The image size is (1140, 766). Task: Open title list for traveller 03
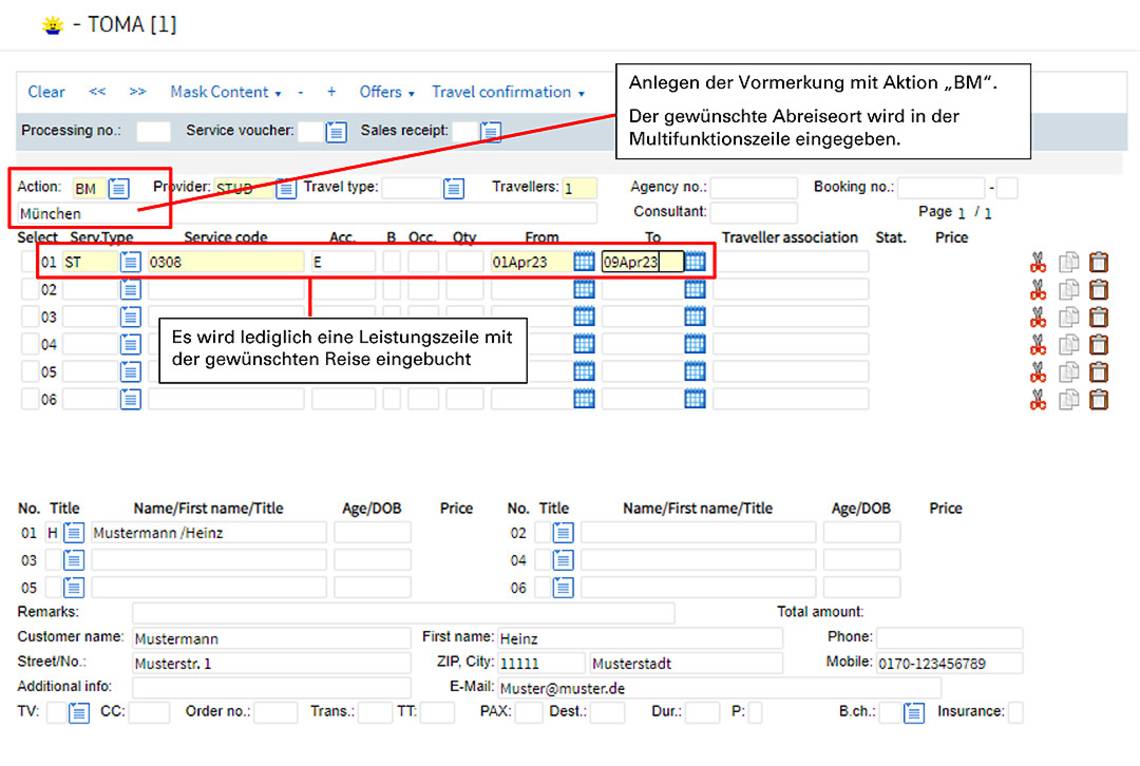[74, 560]
